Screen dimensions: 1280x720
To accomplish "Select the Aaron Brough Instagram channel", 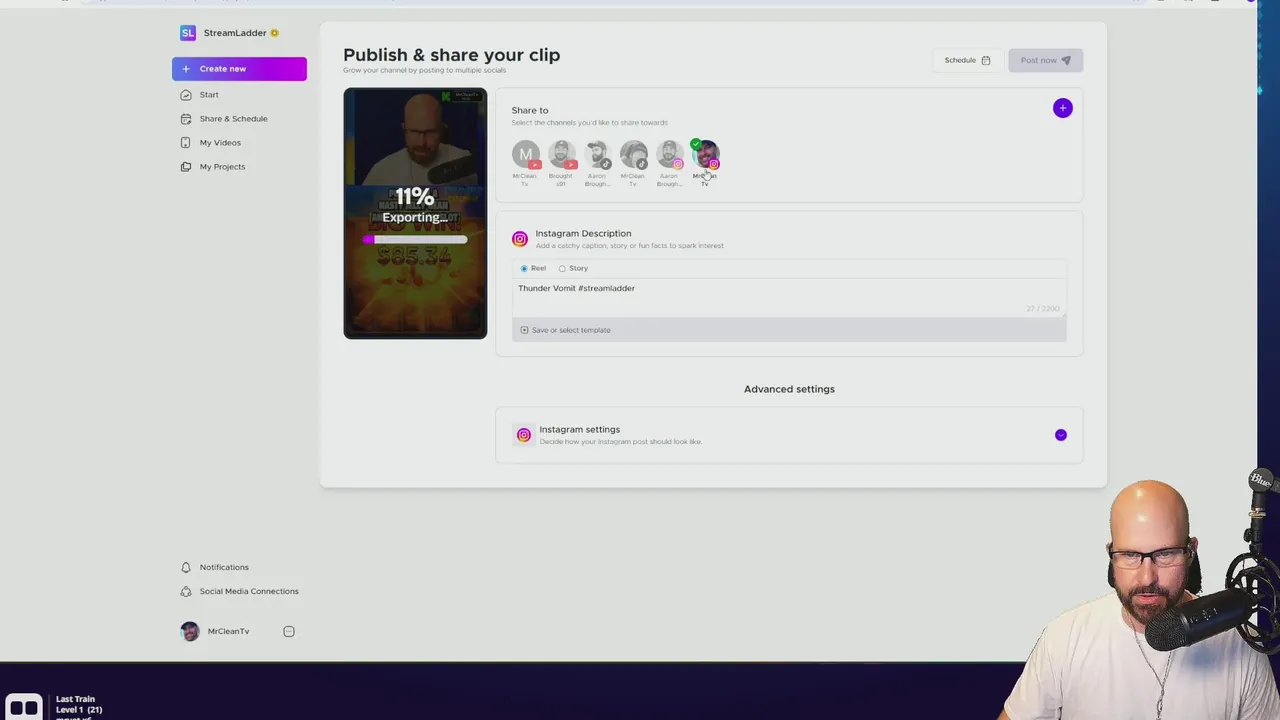I will [670, 155].
